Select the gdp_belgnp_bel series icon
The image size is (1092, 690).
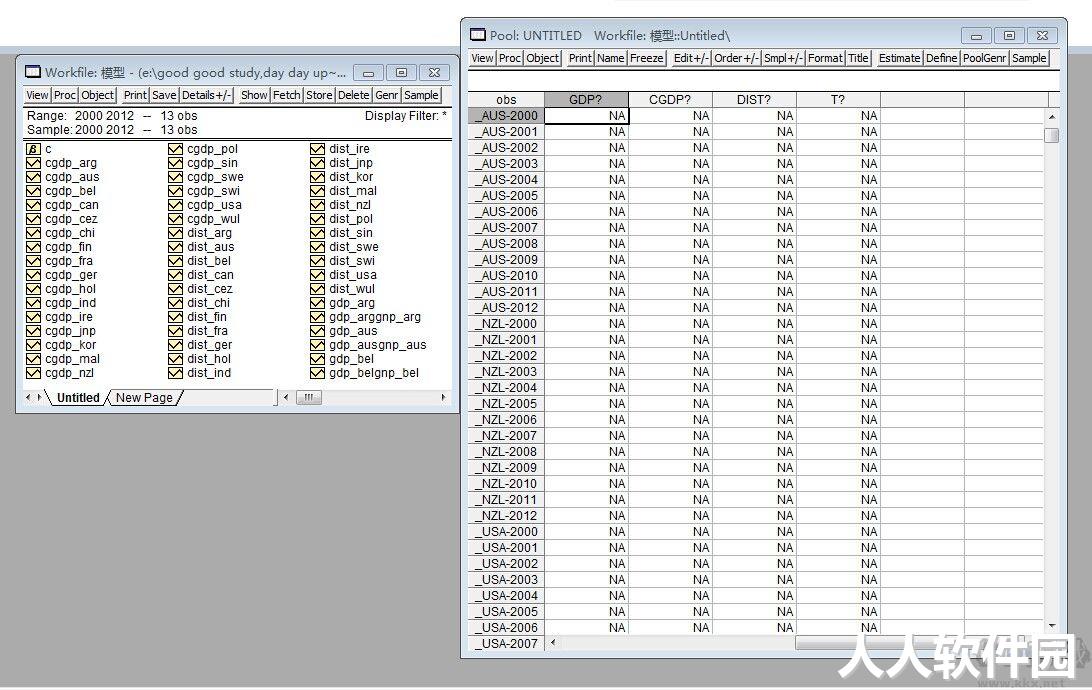pos(317,373)
